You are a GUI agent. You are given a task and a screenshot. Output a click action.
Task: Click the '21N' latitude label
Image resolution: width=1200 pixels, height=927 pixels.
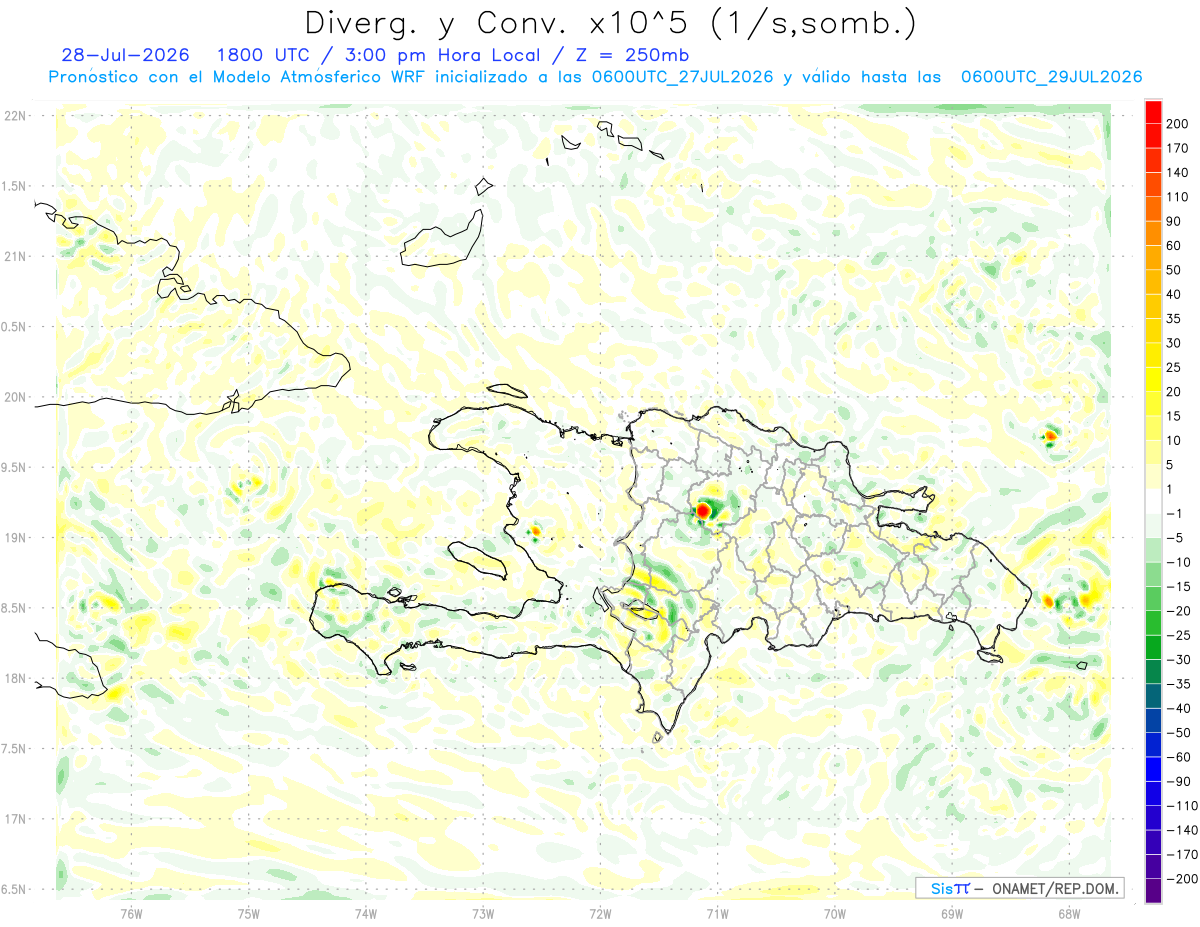pyautogui.click(x=14, y=257)
